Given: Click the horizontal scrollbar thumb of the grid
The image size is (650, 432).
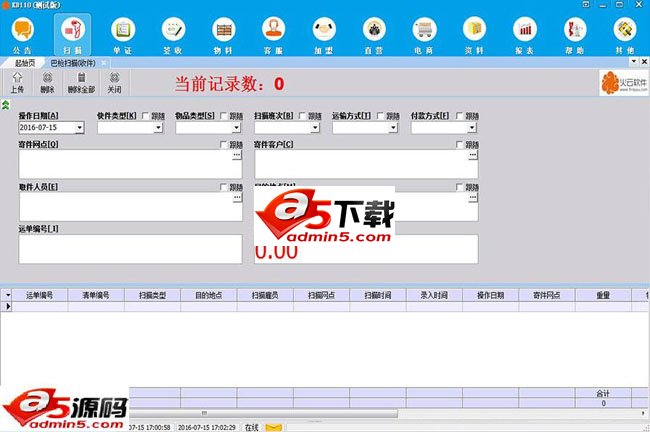Looking at the screenshot, I should (263, 413).
